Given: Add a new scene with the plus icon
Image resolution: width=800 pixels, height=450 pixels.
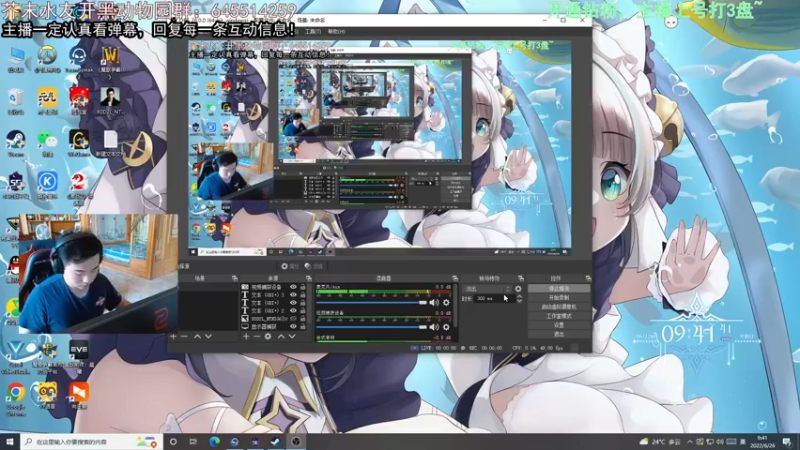Looking at the screenshot, I should click(173, 337).
